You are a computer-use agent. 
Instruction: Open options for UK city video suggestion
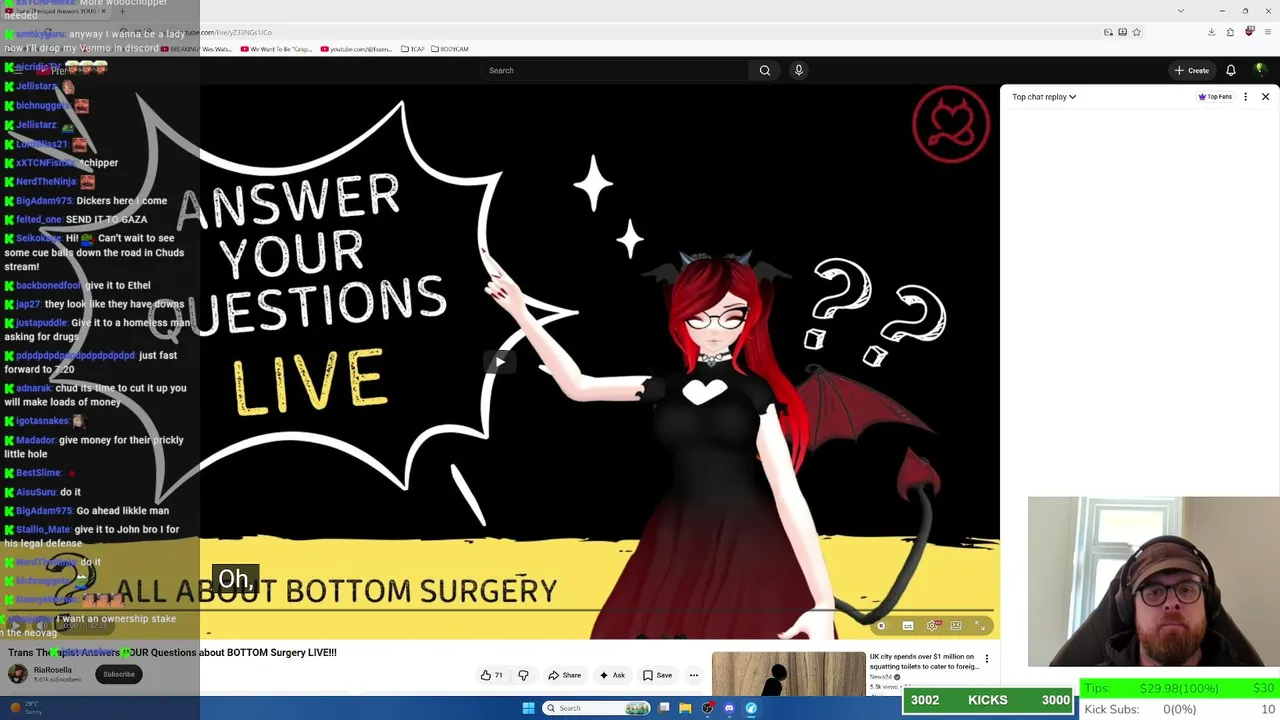click(x=987, y=659)
